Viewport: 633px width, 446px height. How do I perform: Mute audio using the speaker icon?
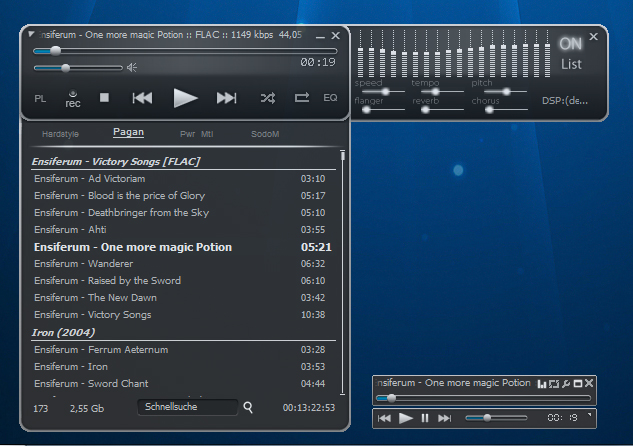tap(132, 68)
